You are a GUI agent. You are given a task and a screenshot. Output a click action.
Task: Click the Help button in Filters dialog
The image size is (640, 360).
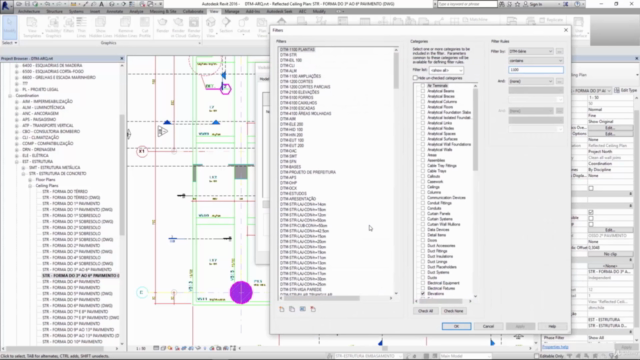click(x=552, y=326)
